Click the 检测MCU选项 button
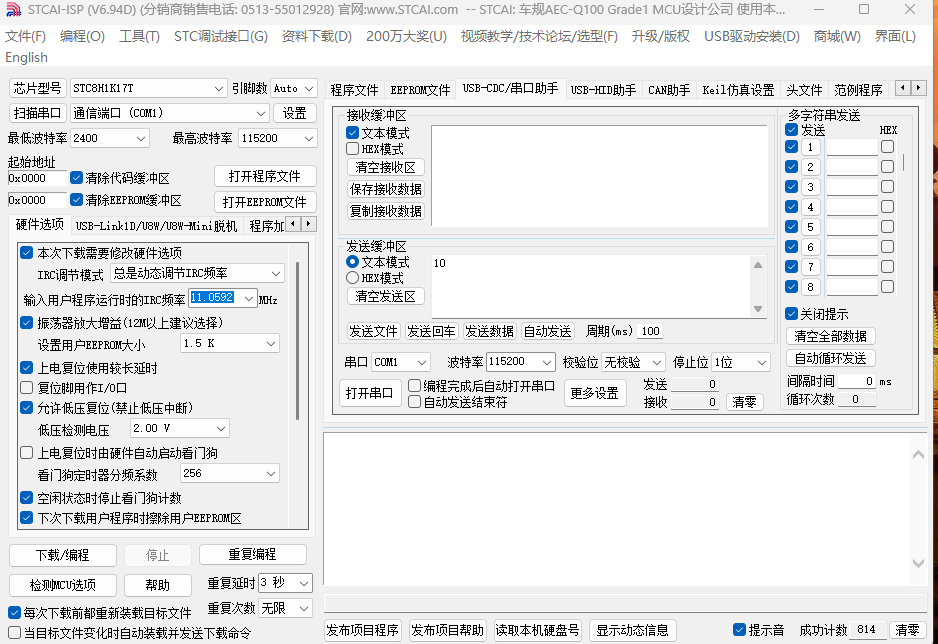Image resolution: width=938 pixels, height=644 pixels. (x=63, y=585)
